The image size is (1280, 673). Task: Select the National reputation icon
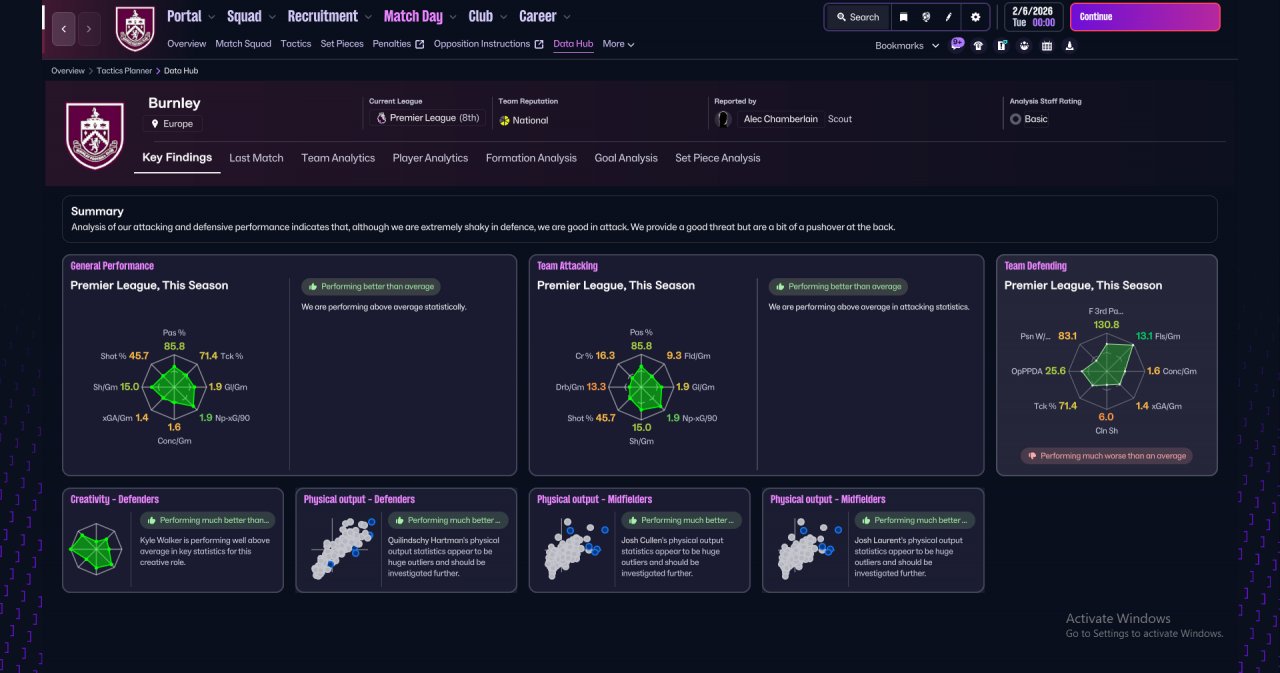[x=505, y=120]
